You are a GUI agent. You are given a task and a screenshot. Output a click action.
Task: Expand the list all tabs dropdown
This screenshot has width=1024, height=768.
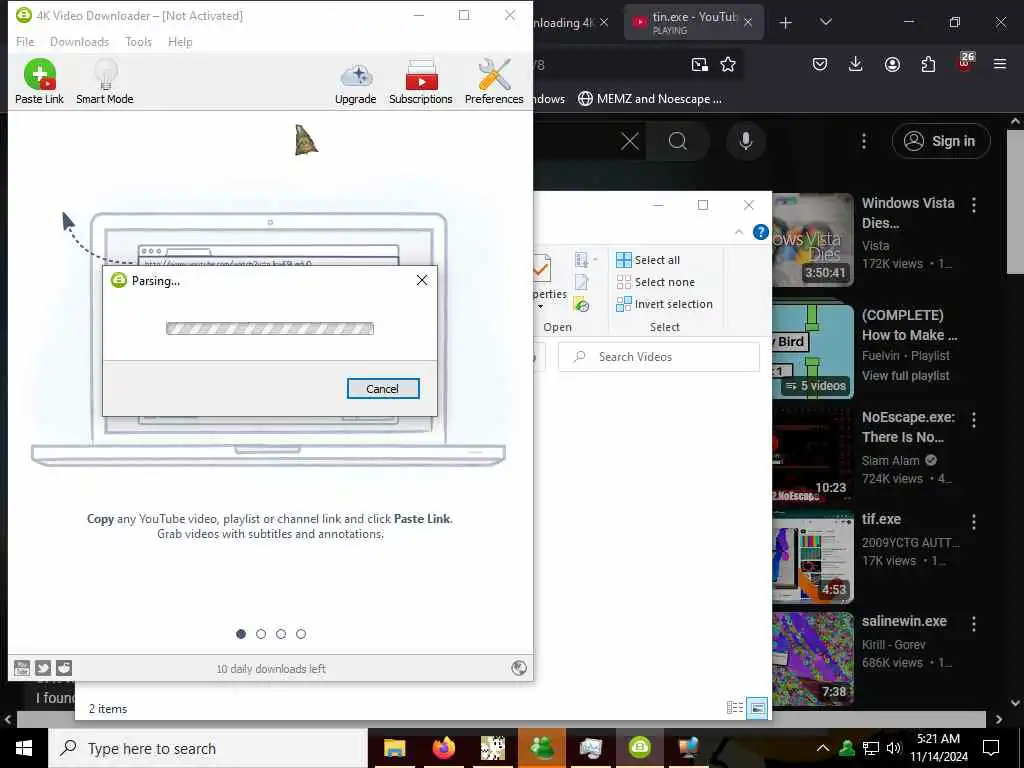coord(825,22)
